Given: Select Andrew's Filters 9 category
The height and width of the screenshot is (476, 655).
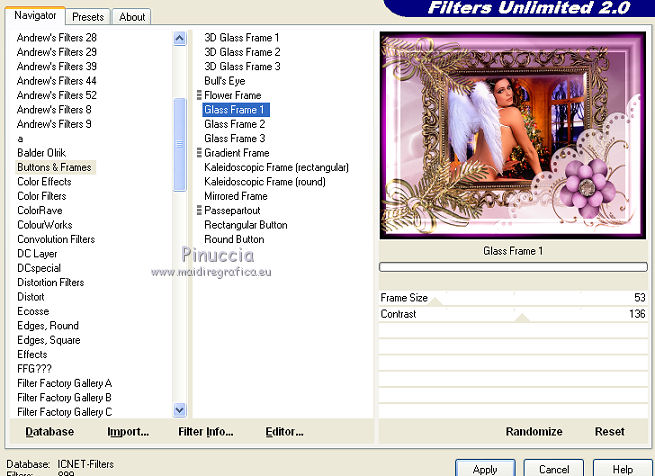Looking at the screenshot, I should (x=54, y=124).
